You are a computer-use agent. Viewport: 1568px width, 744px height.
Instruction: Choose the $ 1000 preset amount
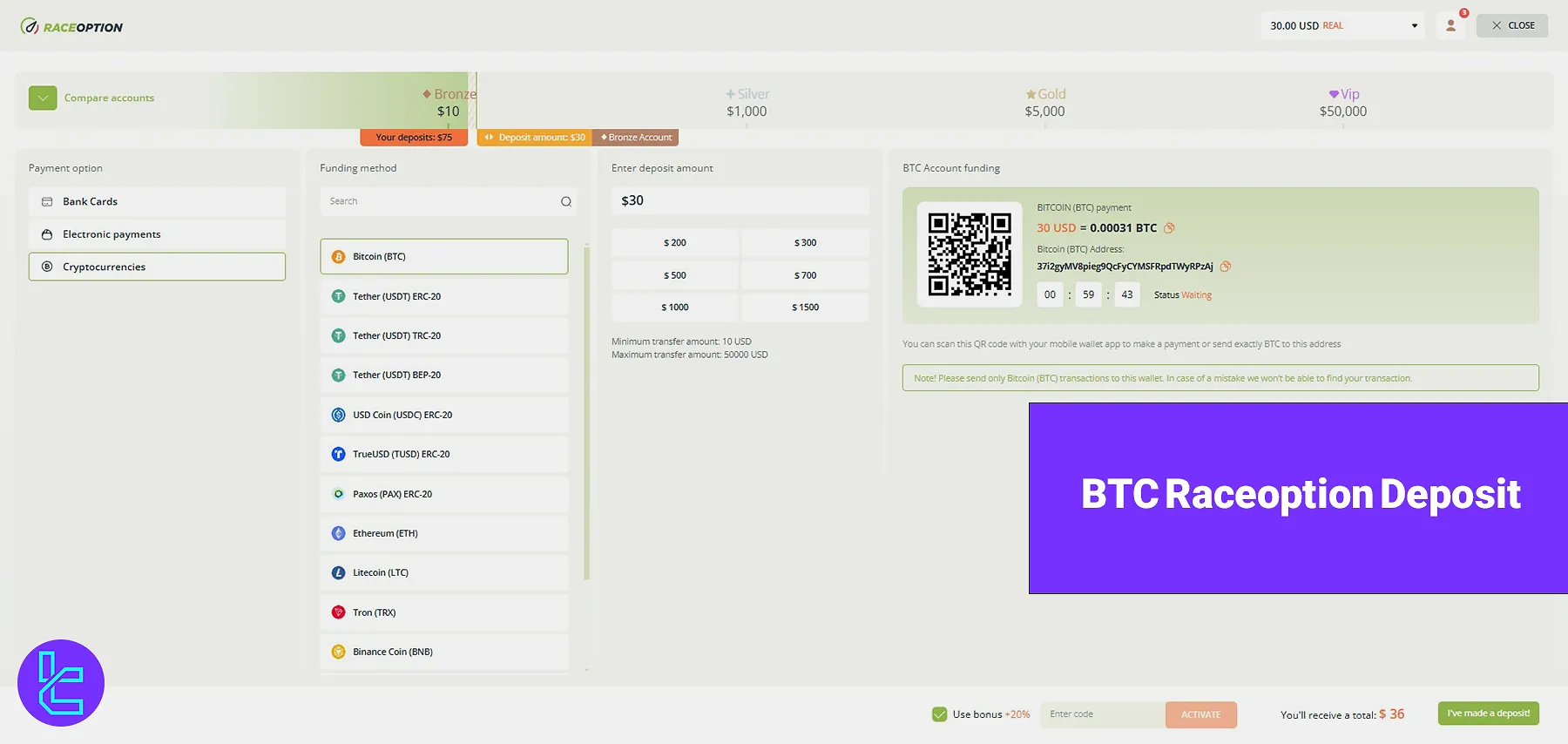[674, 308]
